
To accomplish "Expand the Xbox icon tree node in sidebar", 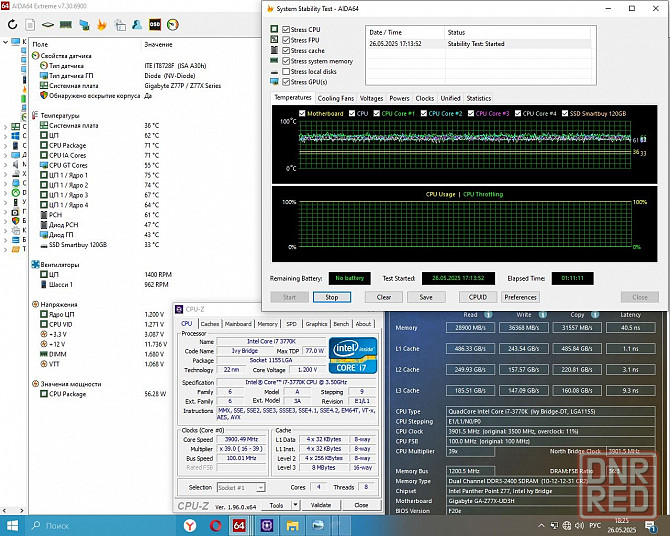I will pos(5,193).
